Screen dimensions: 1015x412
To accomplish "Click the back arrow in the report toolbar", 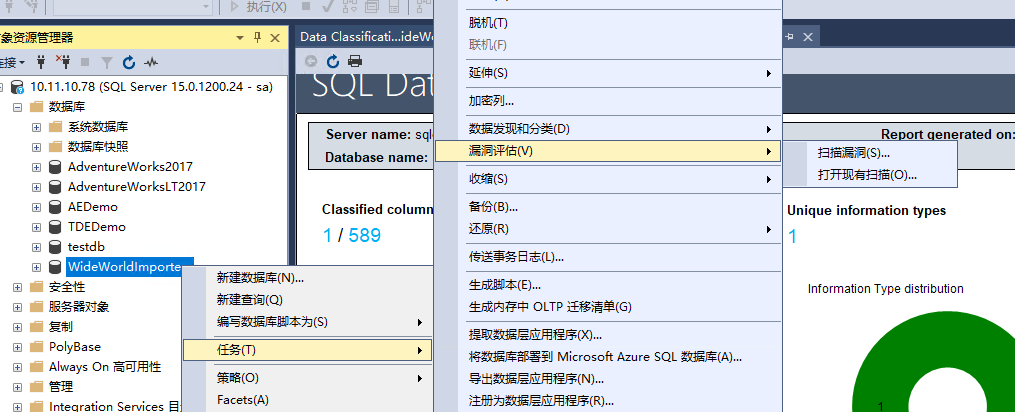I will point(311,62).
